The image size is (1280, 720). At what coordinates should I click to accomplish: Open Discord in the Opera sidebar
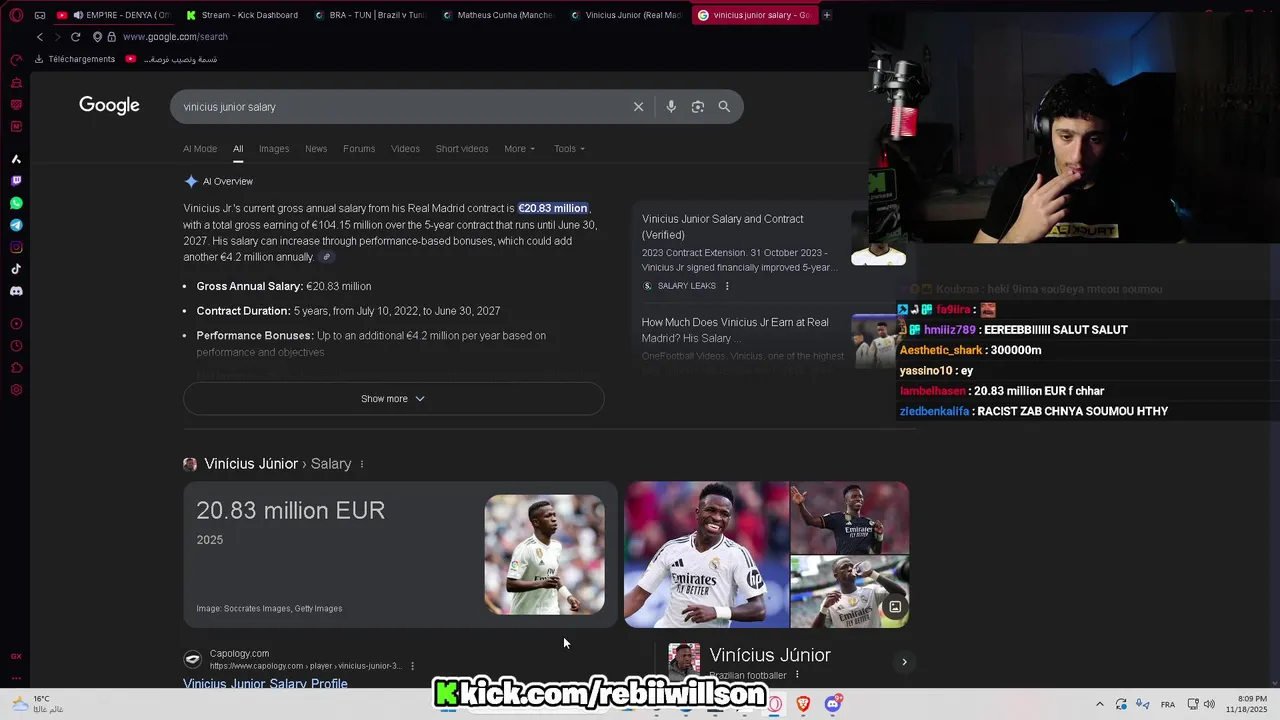coord(16,291)
